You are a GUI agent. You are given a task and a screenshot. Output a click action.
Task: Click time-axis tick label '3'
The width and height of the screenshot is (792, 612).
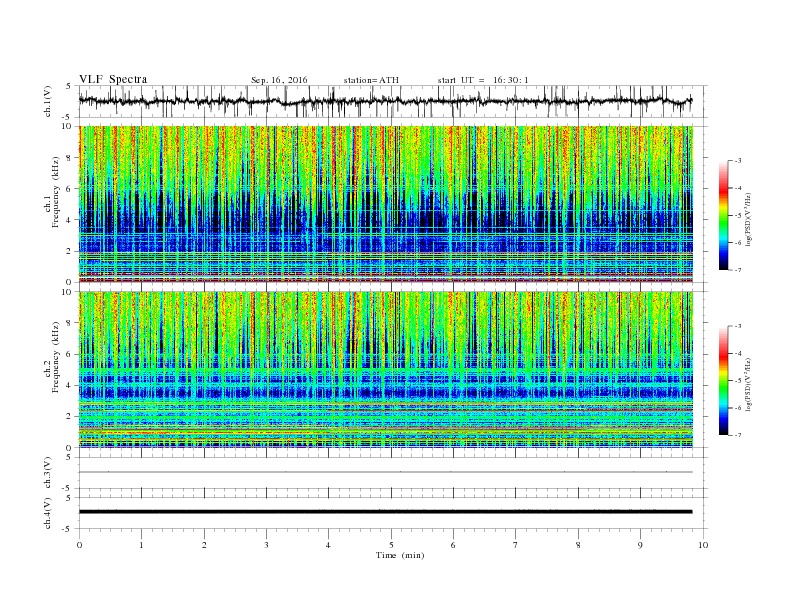pos(266,545)
